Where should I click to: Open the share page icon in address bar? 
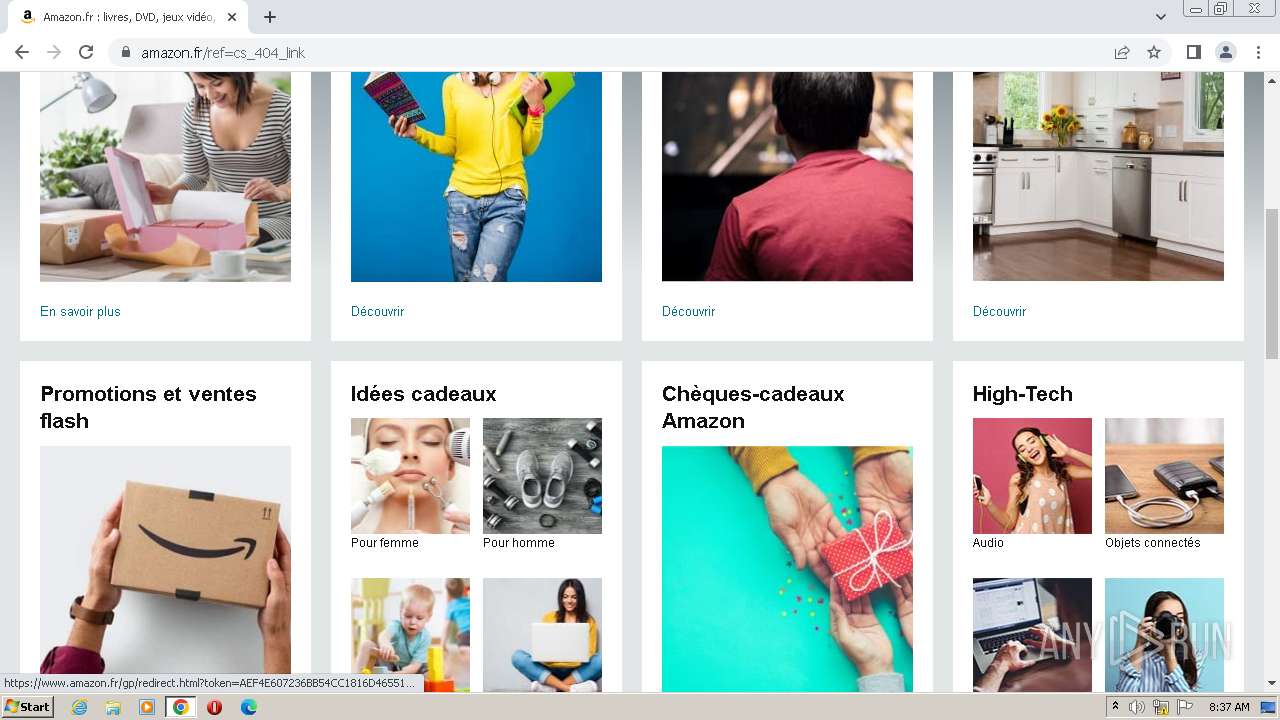(1122, 52)
